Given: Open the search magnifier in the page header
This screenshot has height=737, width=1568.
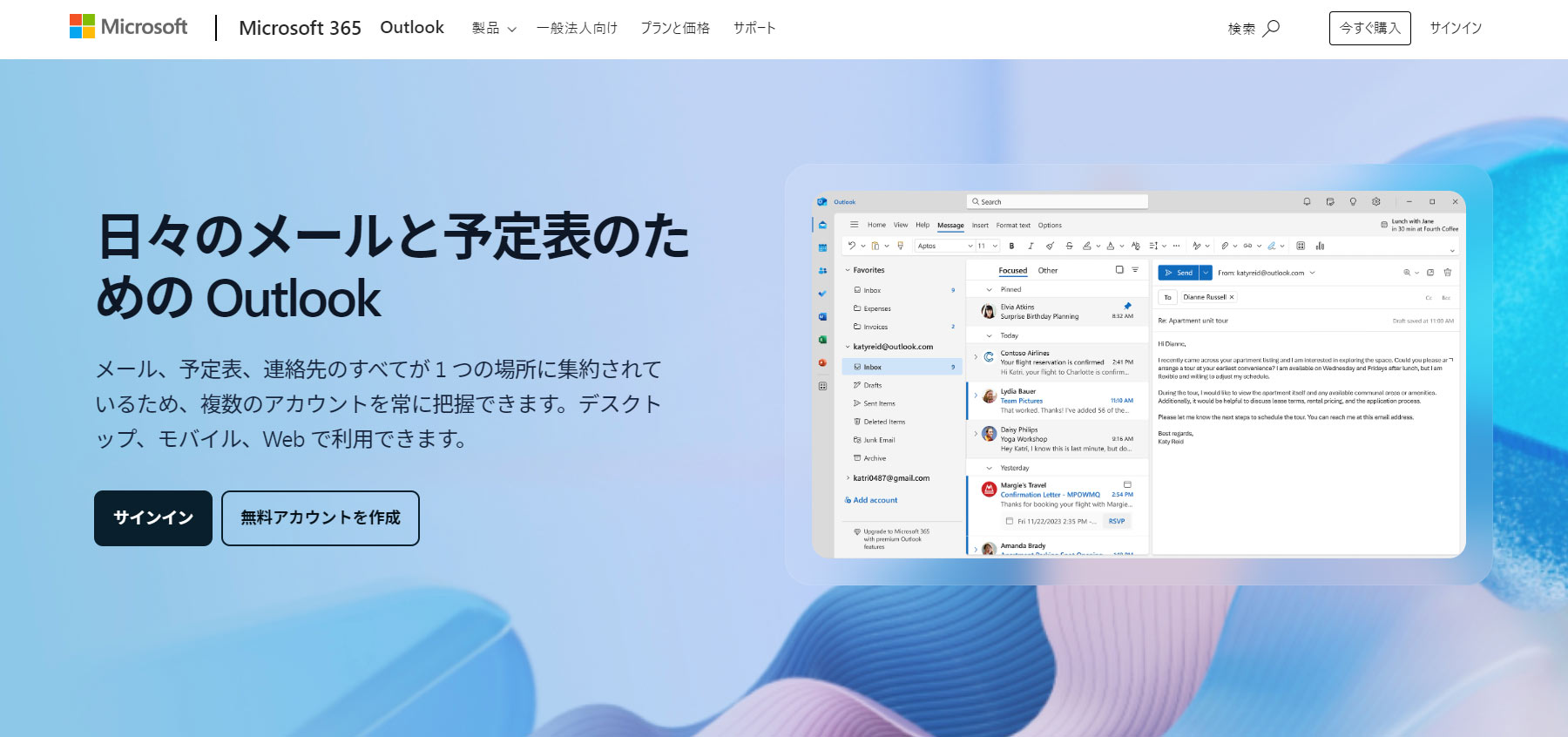Looking at the screenshot, I should point(1271,28).
